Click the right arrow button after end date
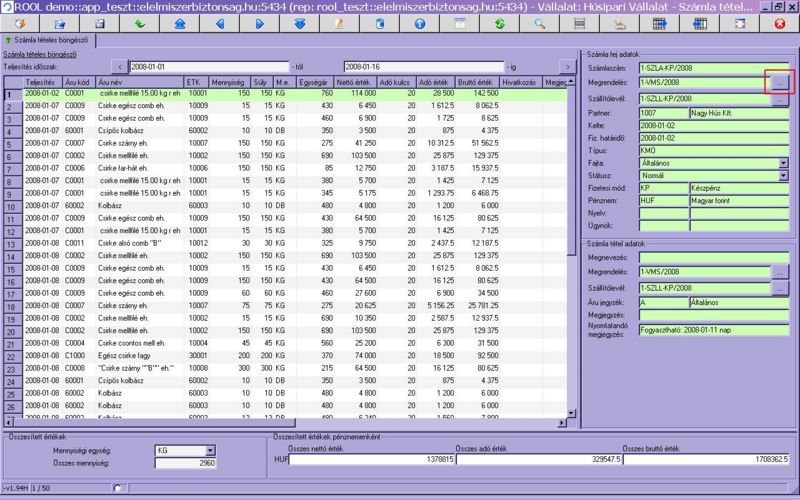800x500 pixels. pyautogui.click(x=567, y=66)
